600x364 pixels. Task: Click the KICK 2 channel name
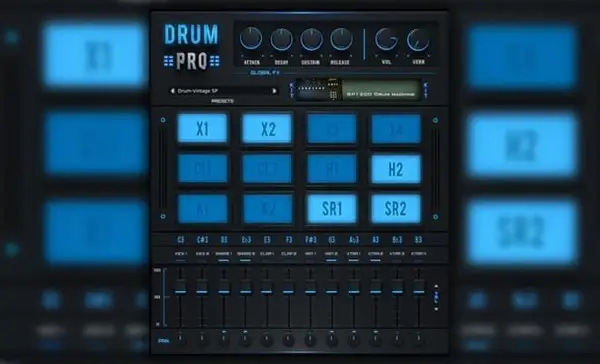(202, 254)
